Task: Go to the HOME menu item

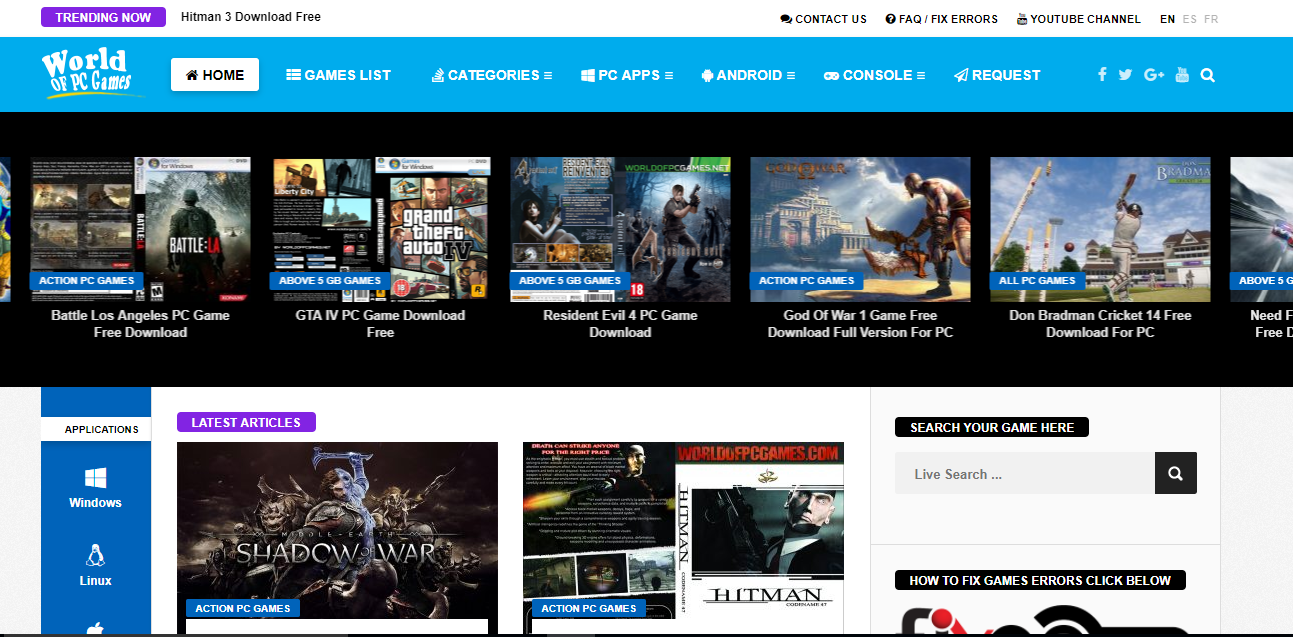Action: (x=215, y=75)
